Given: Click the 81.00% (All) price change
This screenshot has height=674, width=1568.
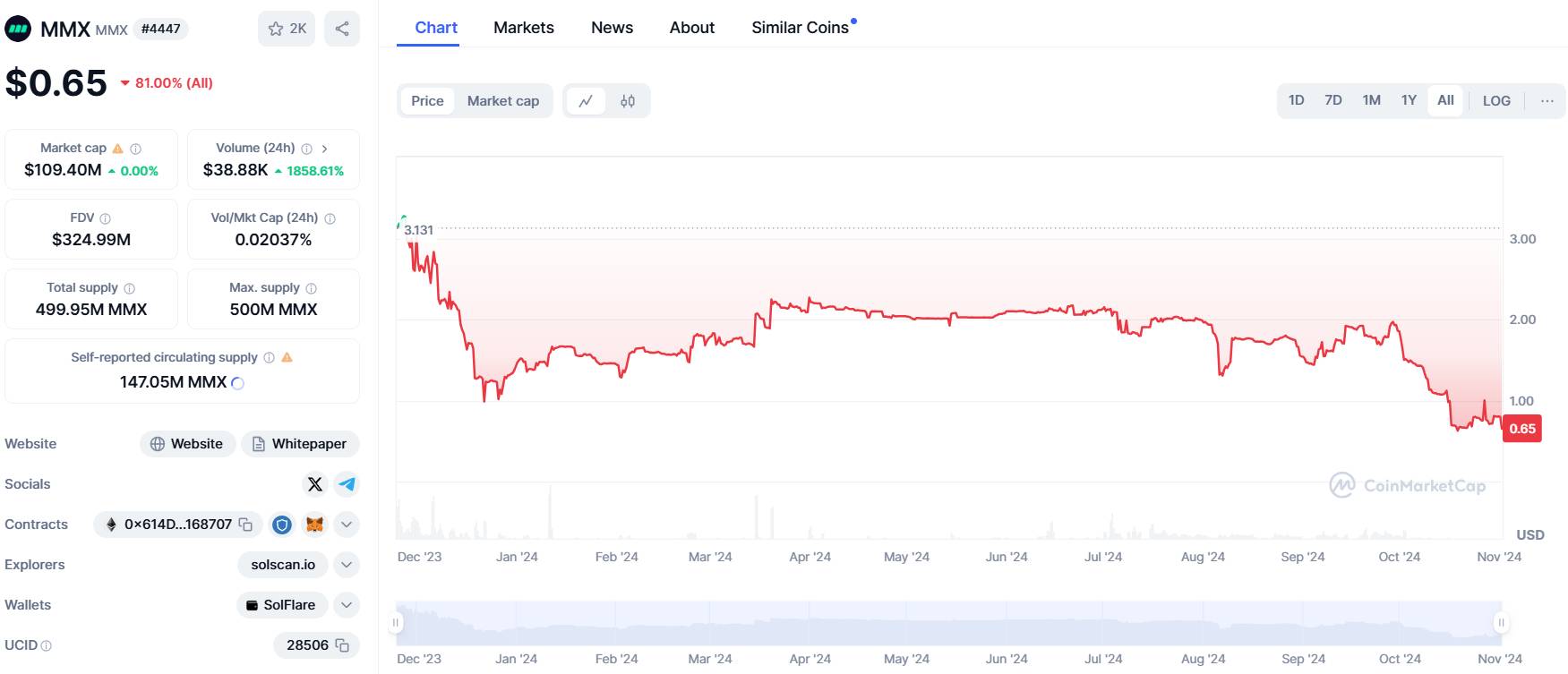Looking at the screenshot, I should [x=167, y=83].
